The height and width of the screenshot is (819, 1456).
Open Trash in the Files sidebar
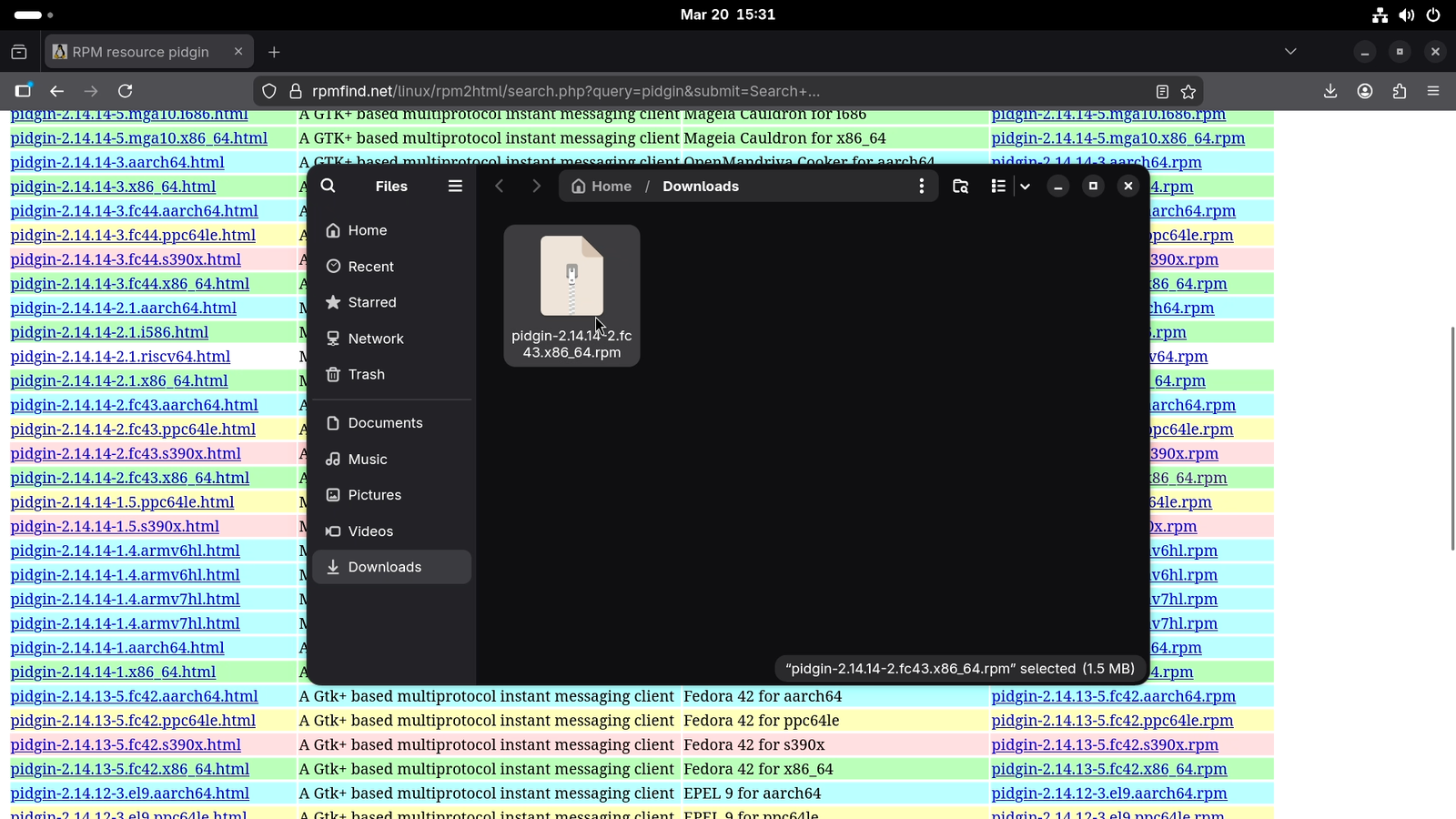pyautogui.click(x=391, y=374)
